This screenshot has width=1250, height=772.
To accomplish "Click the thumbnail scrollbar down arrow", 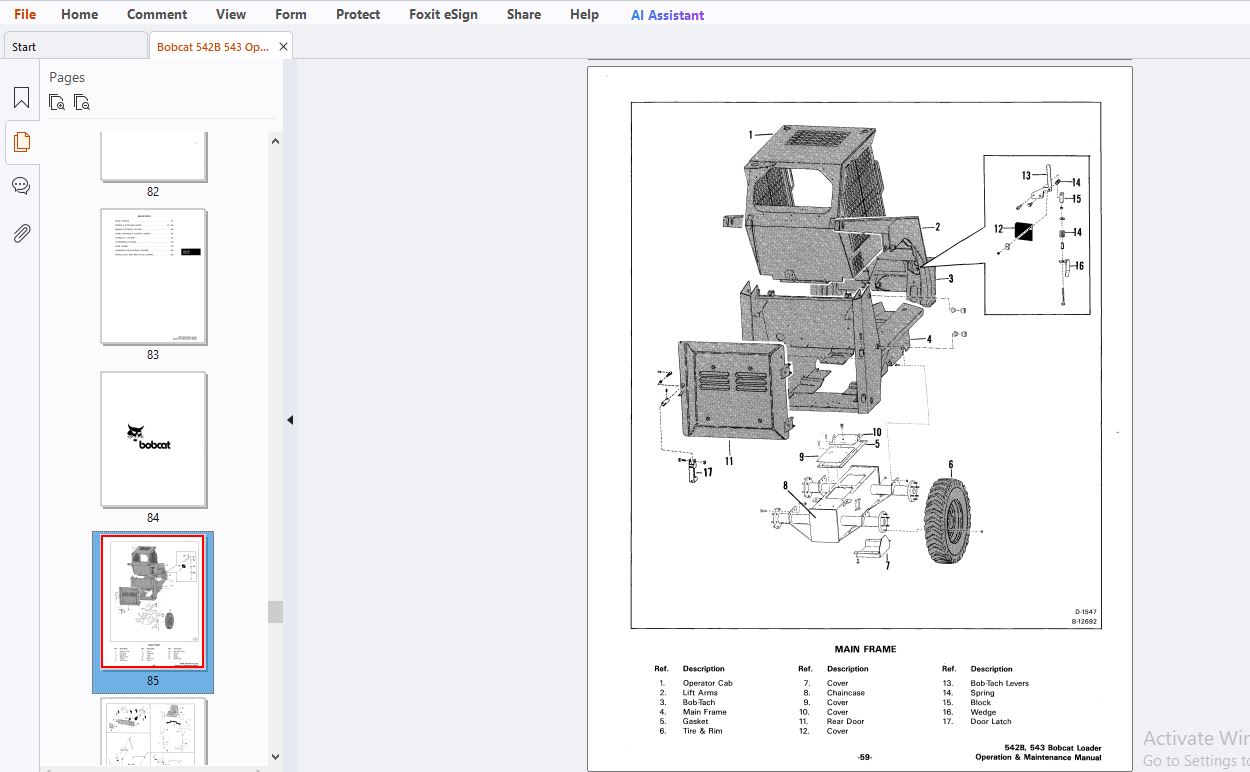I will click(x=275, y=757).
